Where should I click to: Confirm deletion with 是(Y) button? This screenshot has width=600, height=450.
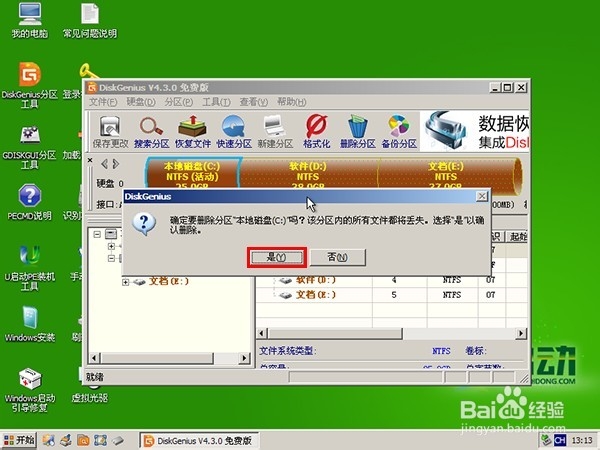276,257
